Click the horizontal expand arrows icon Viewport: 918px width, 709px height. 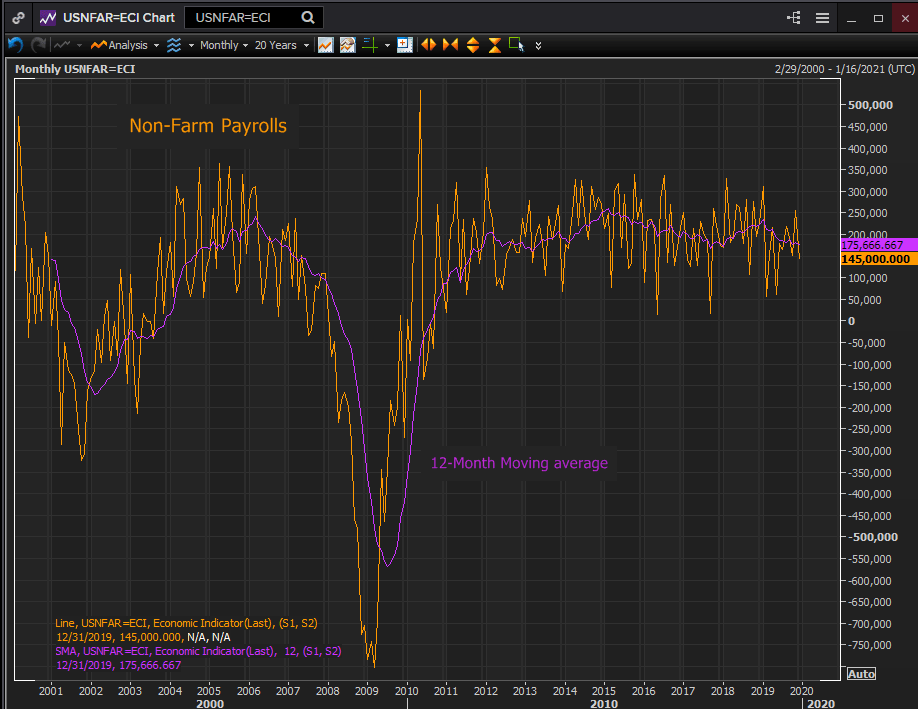point(428,45)
